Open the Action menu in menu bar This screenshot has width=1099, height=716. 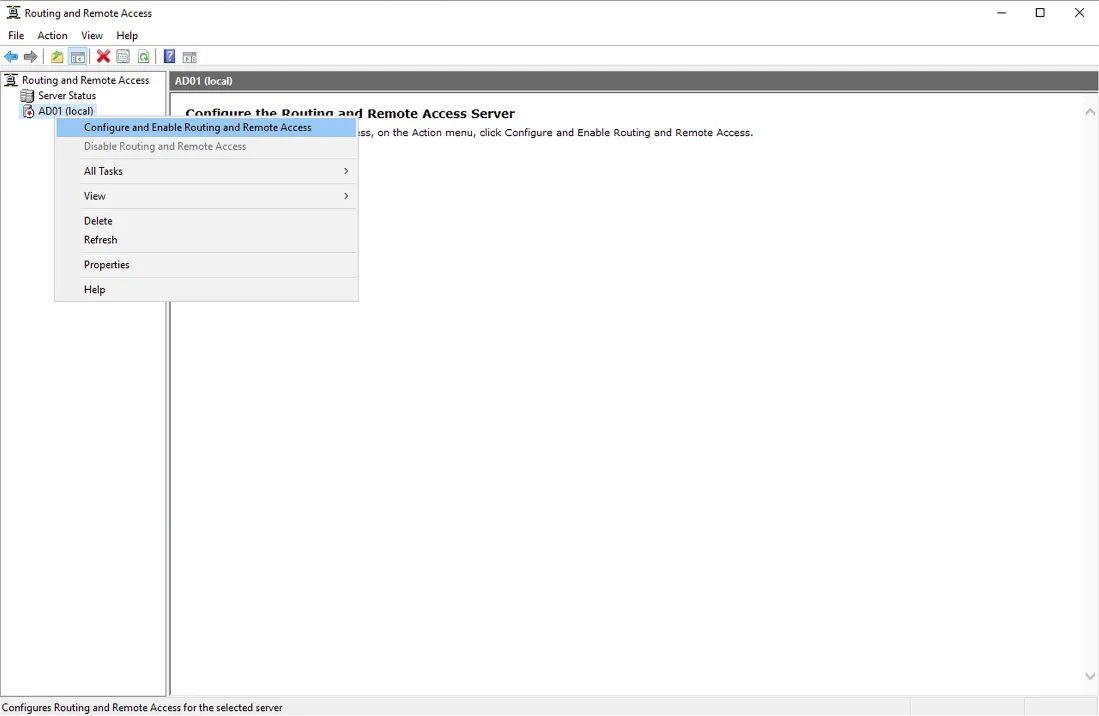click(x=52, y=36)
